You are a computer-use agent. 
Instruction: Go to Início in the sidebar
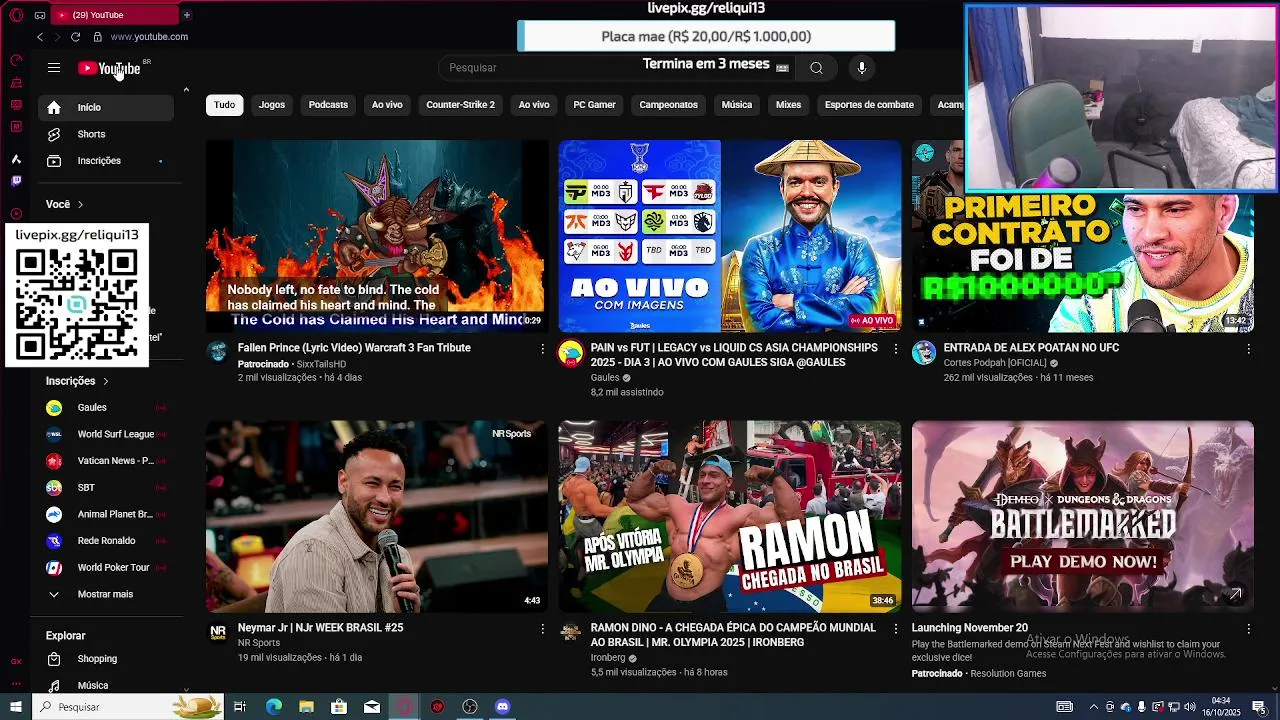point(106,107)
